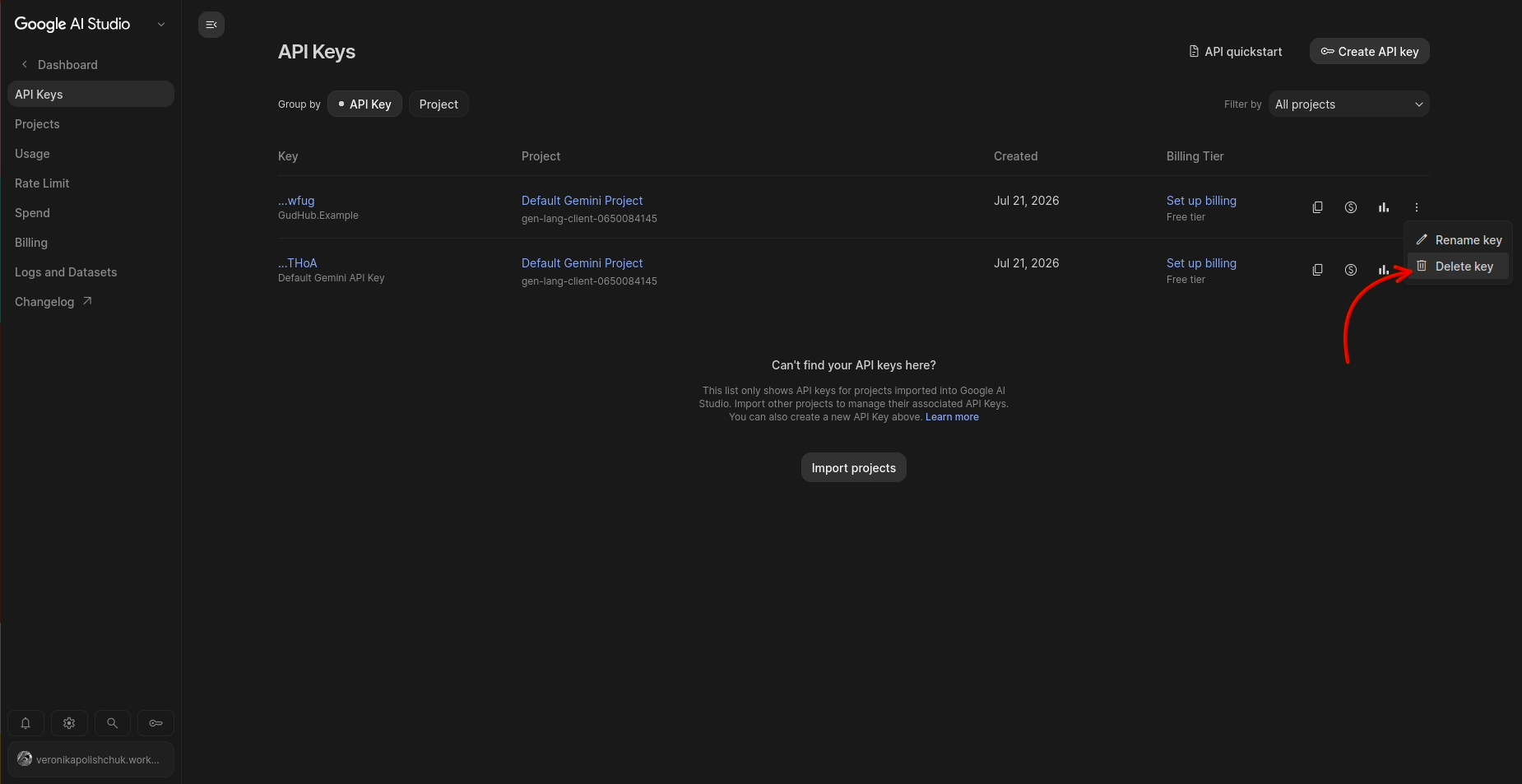The height and width of the screenshot is (784, 1522).
Task: Copy the ...THoA API key
Action: coord(1317,270)
